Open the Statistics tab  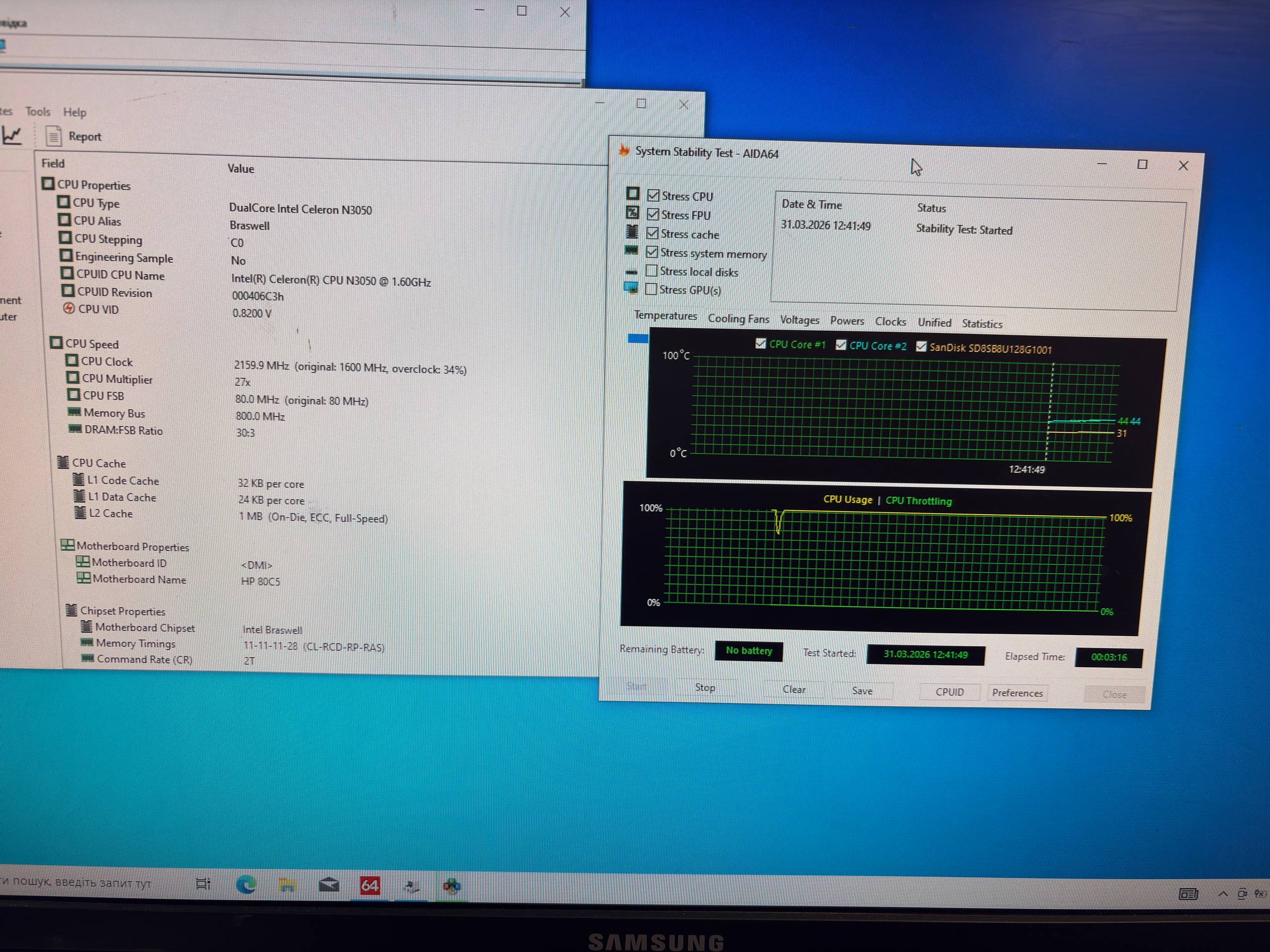click(982, 324)
